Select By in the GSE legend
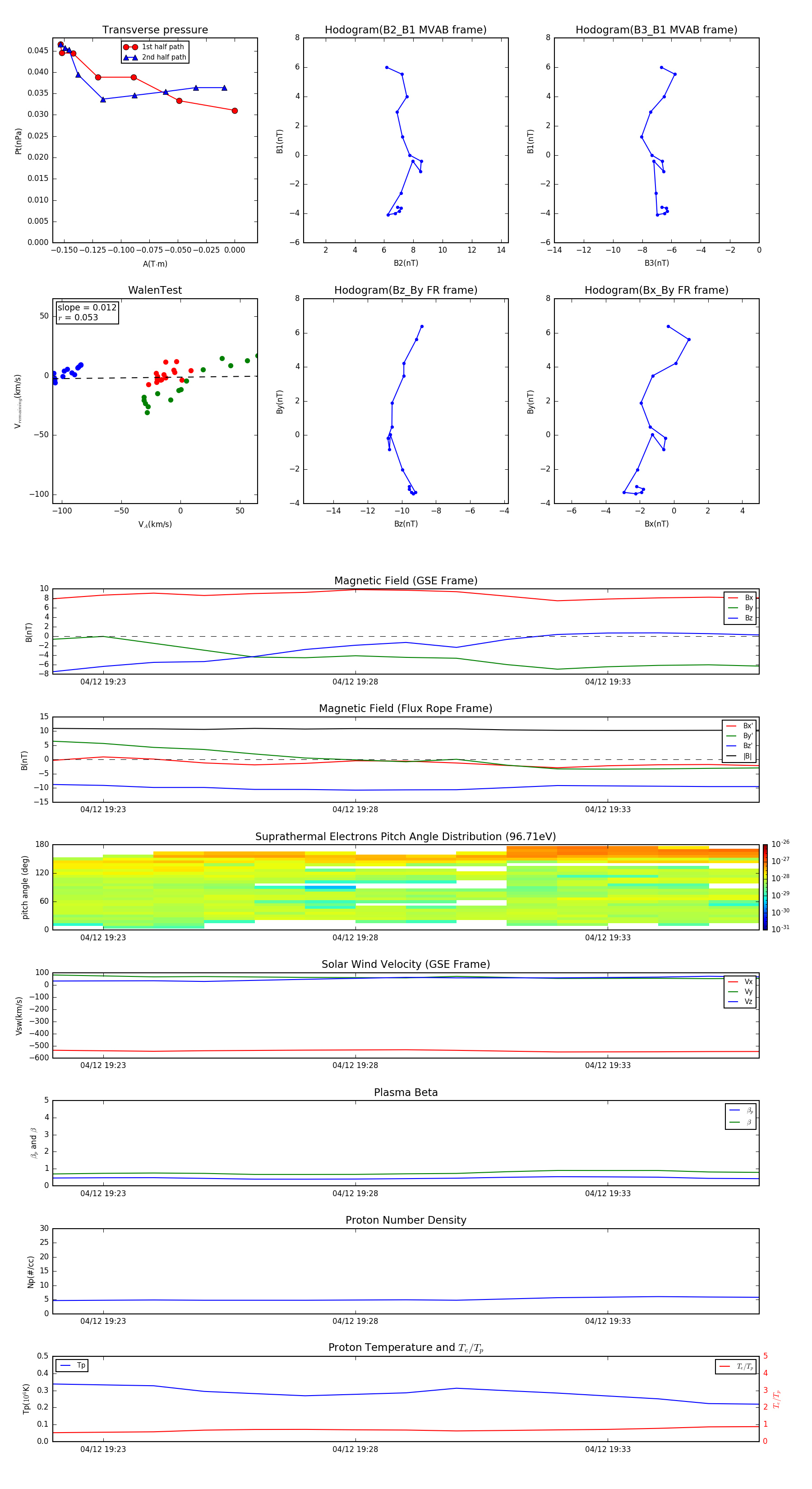The image size is (812, 1489). tap(740, 607)
